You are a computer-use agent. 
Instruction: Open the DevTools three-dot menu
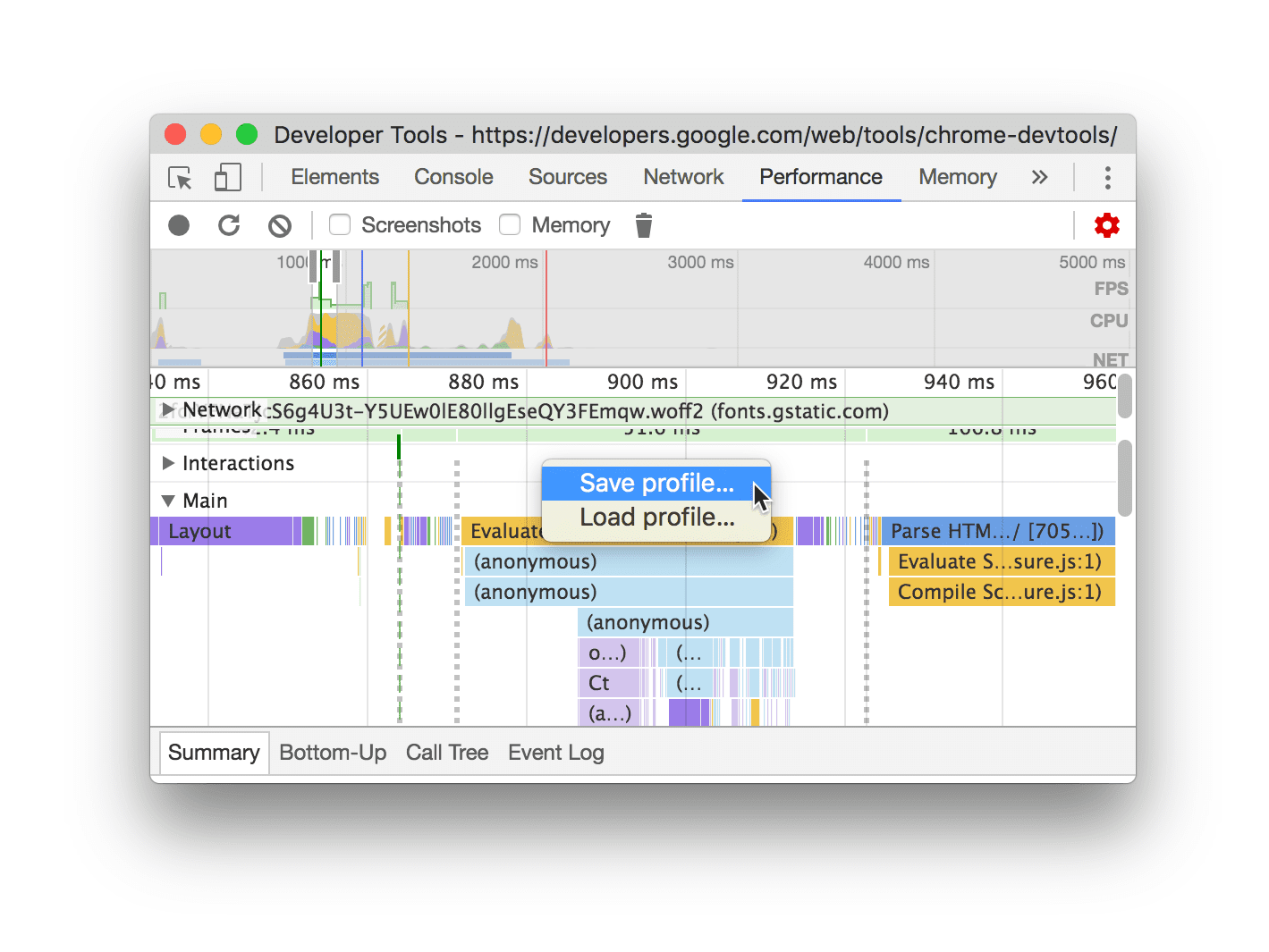(x=1107, y=178)
